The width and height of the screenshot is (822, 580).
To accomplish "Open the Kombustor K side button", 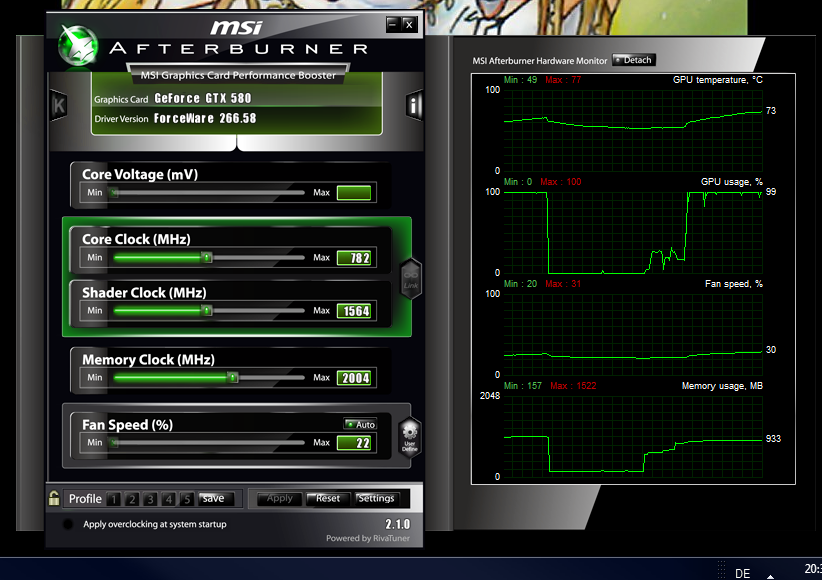I will tap(59, 105).
